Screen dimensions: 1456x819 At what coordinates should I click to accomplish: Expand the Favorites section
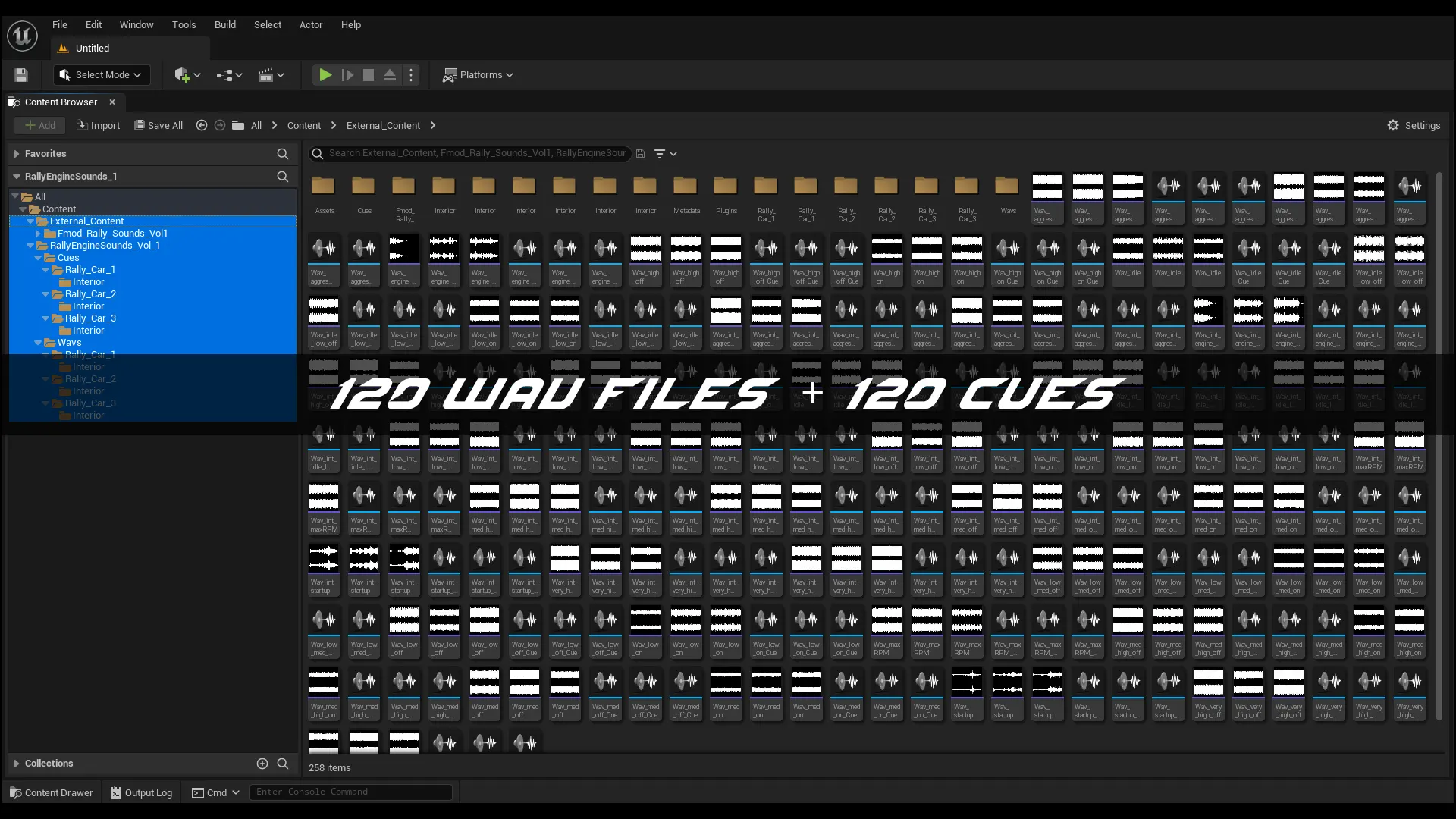[x=17, y=154]
